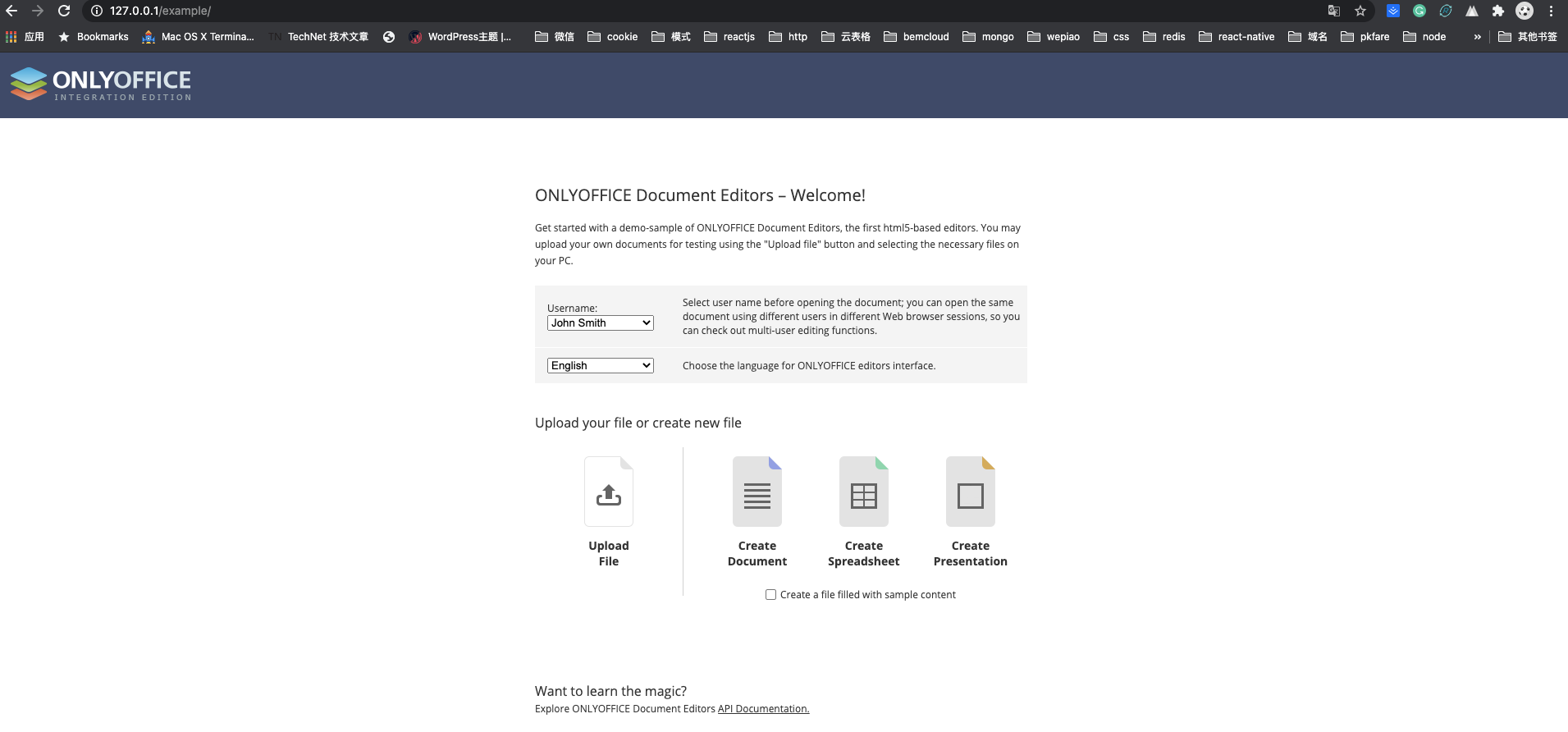1568x732 pixels.
Task: Reload the page
Action: (64, 11)
